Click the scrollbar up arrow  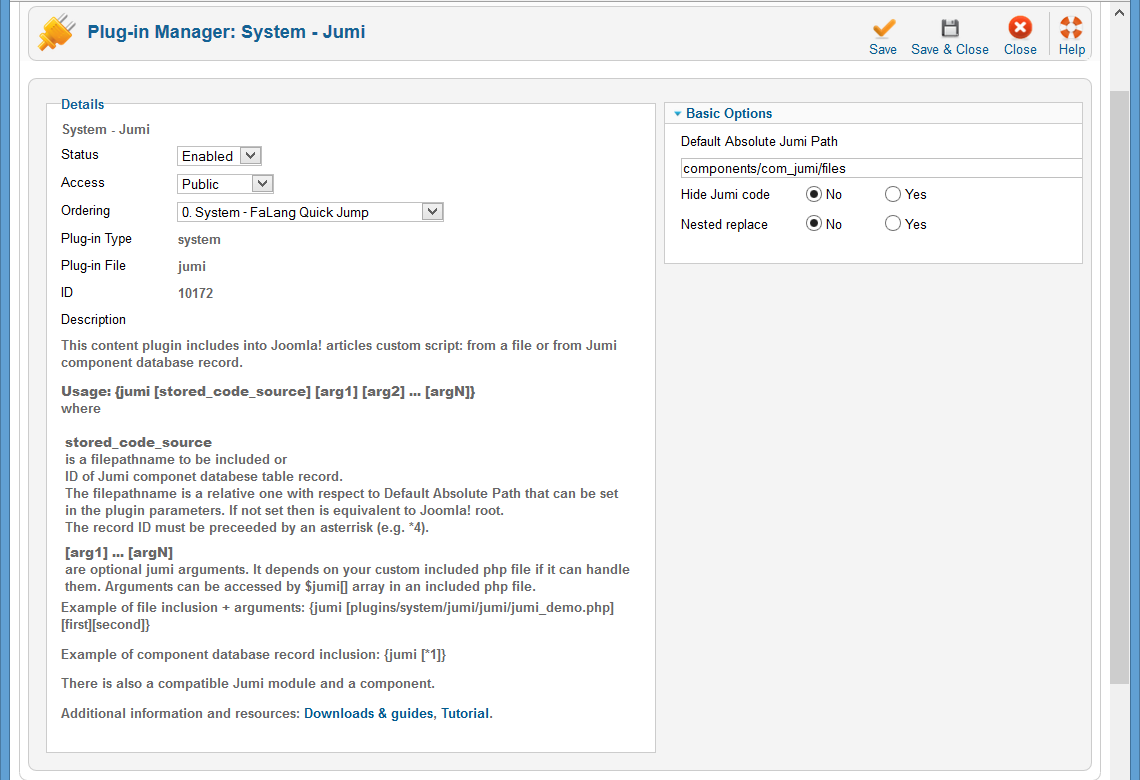[1119, 13]
